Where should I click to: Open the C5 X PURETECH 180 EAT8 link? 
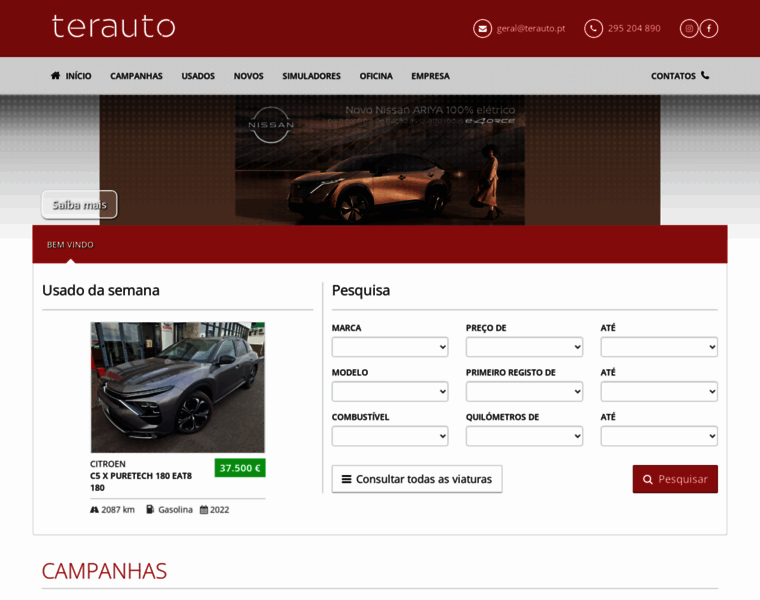click(x=141, y=482)
